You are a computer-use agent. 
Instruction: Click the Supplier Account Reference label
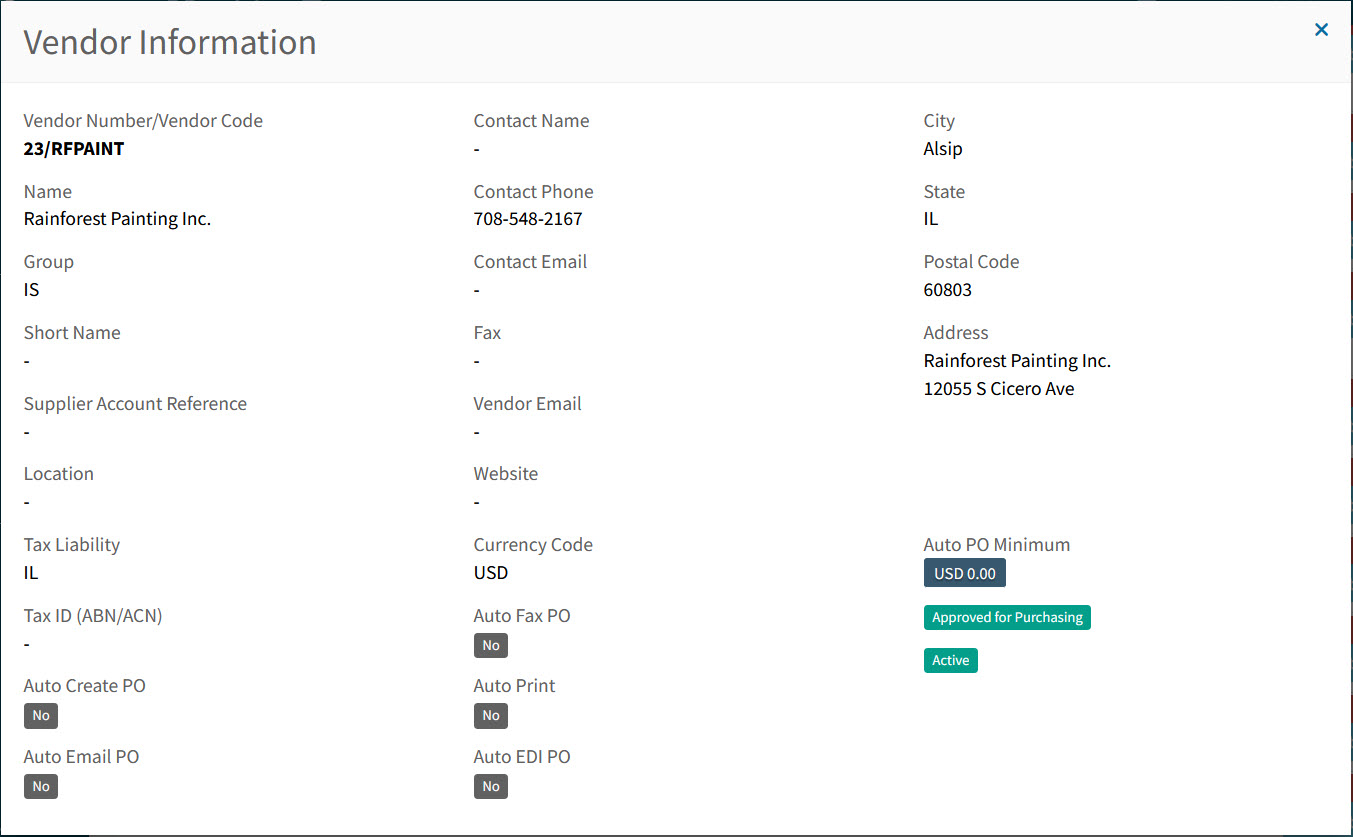[x=135, y=404]
